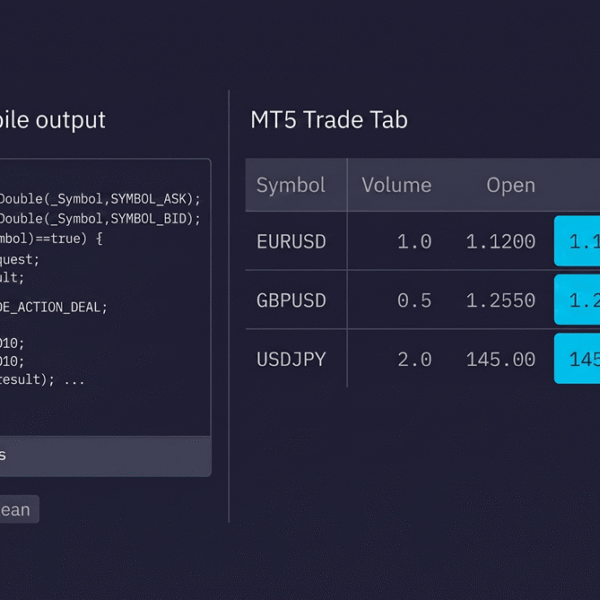The height and width of the screenshot is (600, 600).
Task: Click the Volume column header
Action: (x=396, y=185)
